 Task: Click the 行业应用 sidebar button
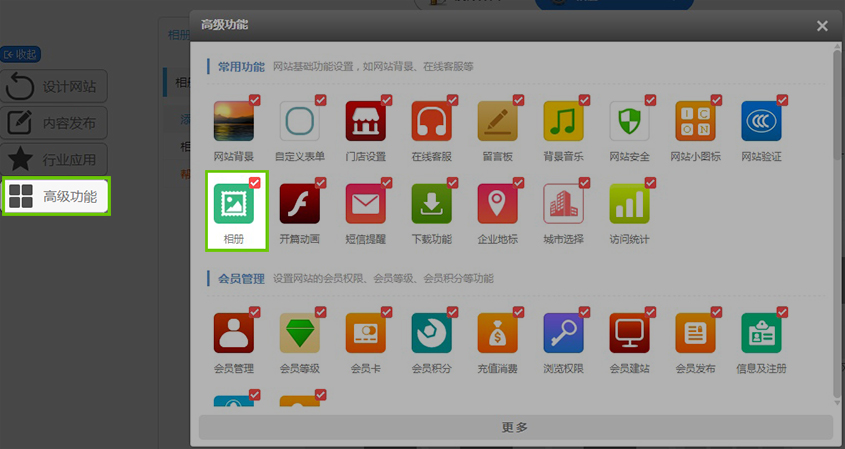(x=56, y=159)
